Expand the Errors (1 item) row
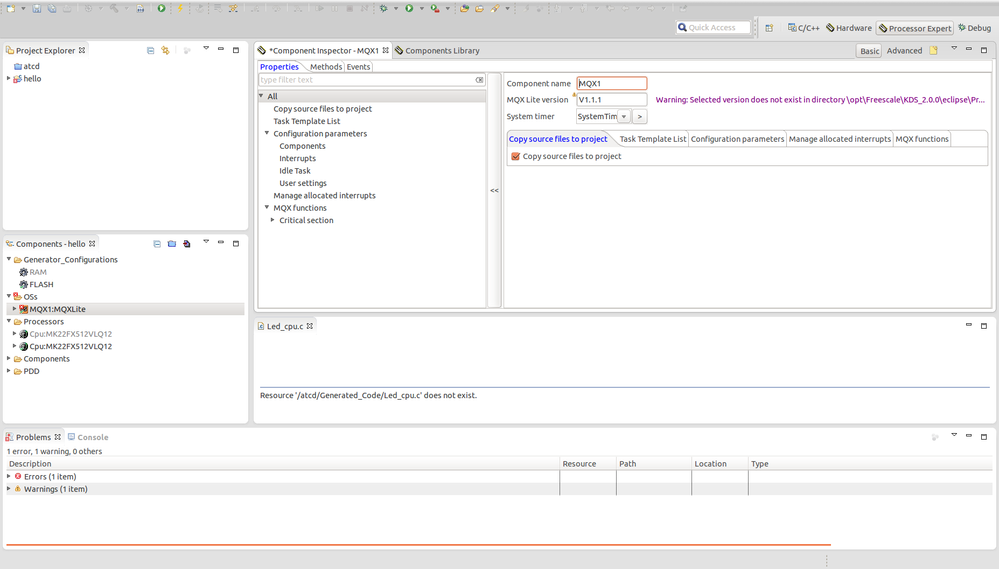999x569 pixels. click(x=9, y=476)
